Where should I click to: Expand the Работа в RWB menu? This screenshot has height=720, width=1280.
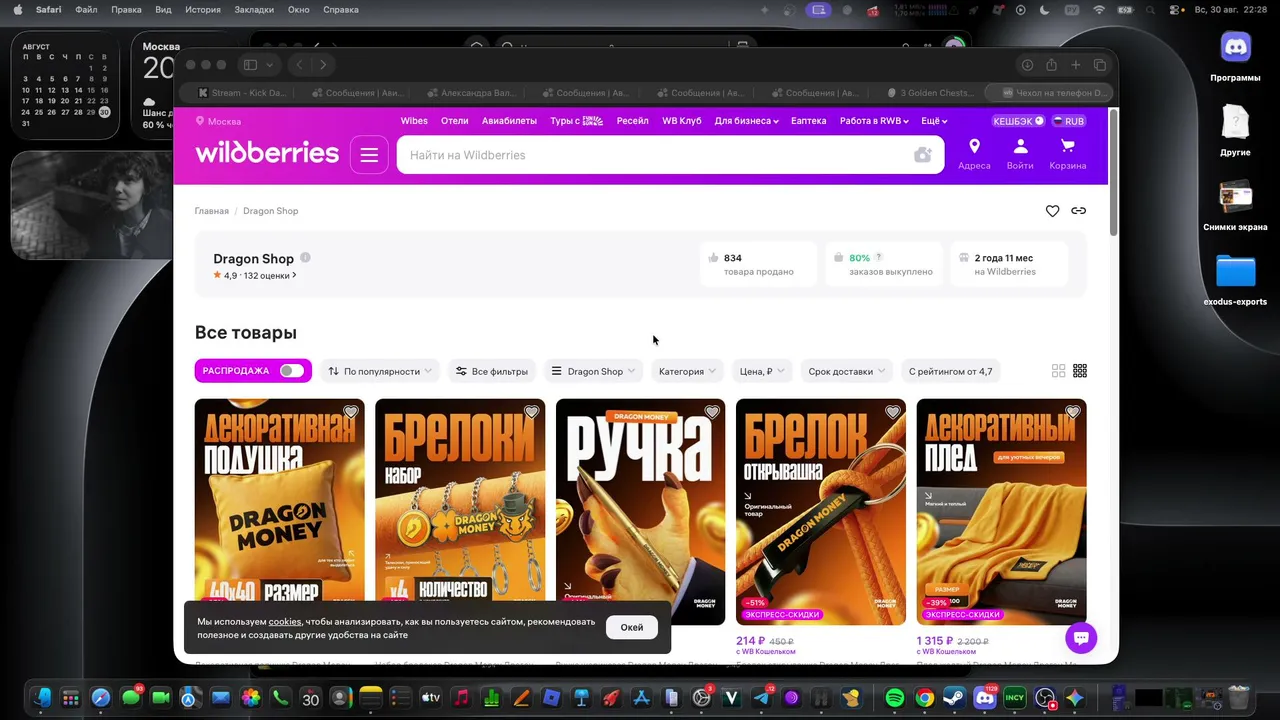click(874, 121)
